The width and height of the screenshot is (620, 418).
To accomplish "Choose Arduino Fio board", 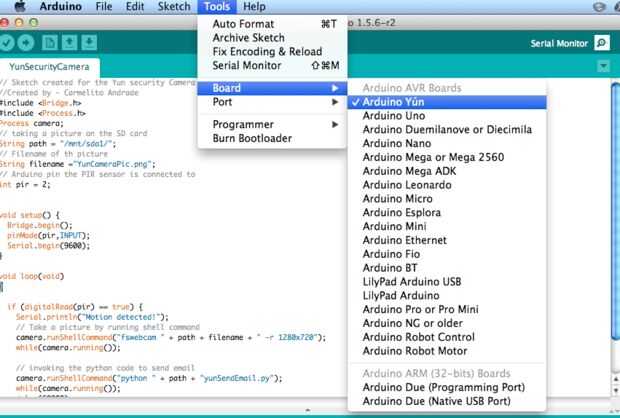I will [x=447, y=254].
